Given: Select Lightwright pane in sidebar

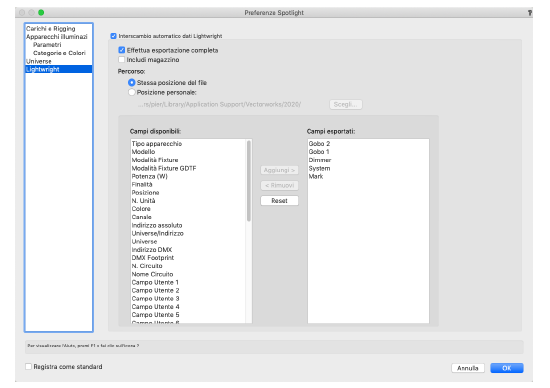Looking at the screenshot, I should coord(59,69).
